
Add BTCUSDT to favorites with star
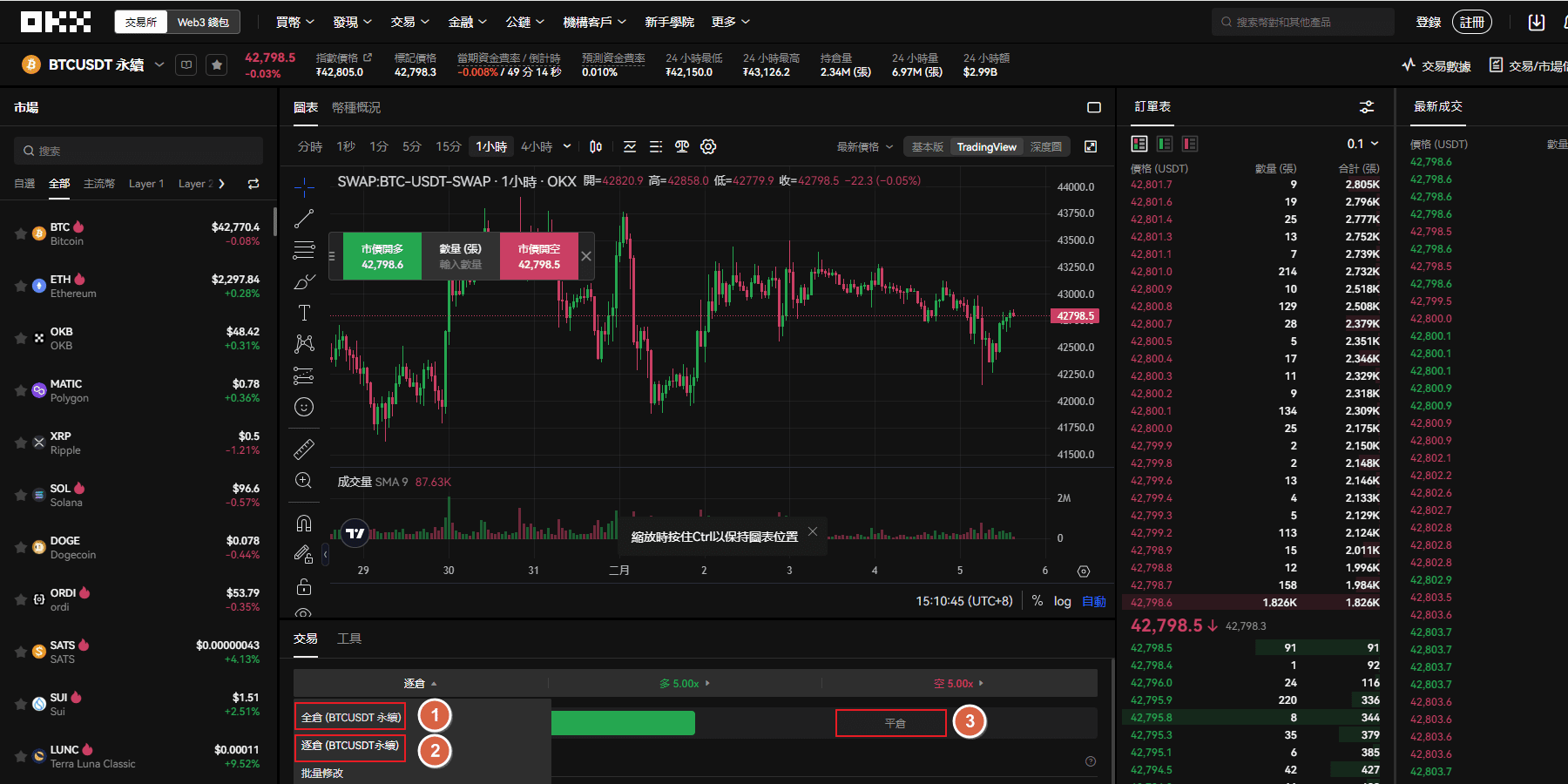point(217,64)
